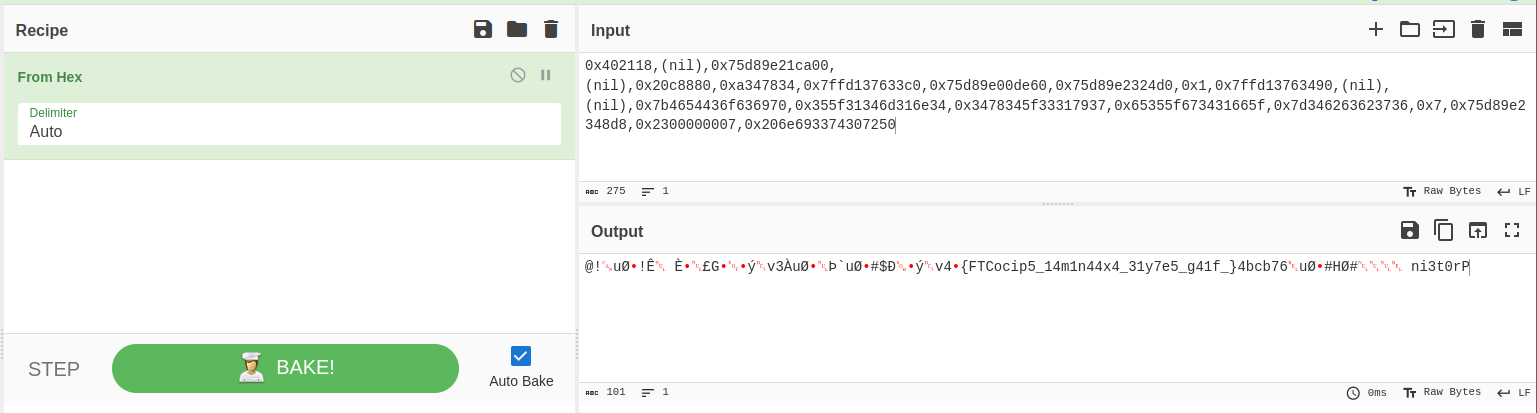Maximise the output pane
The height and width of the screenshot is (413, 1537).
(1512, 230)
